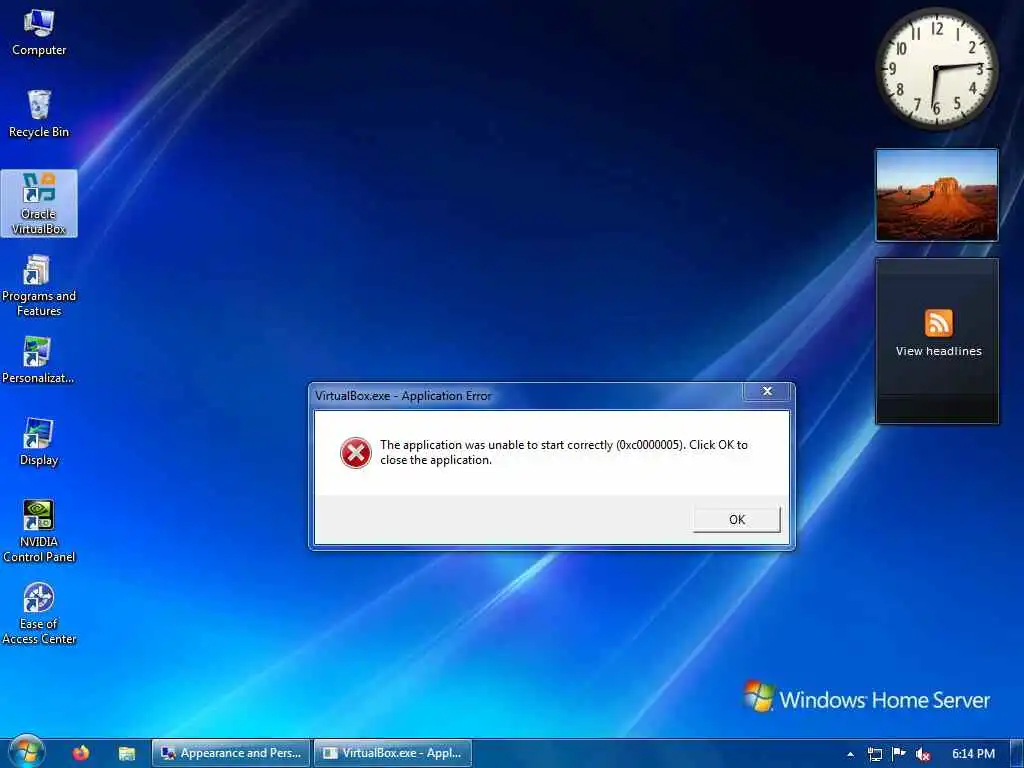This screenshot has width=1024, height=768.
Task: Click the VirtualBox.exe - Application Error title
Action: 403,396
